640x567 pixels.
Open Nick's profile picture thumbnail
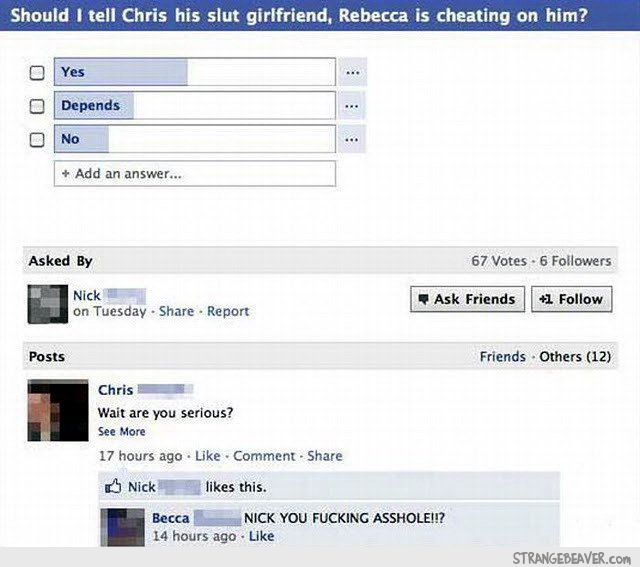[x=48, y=304]
